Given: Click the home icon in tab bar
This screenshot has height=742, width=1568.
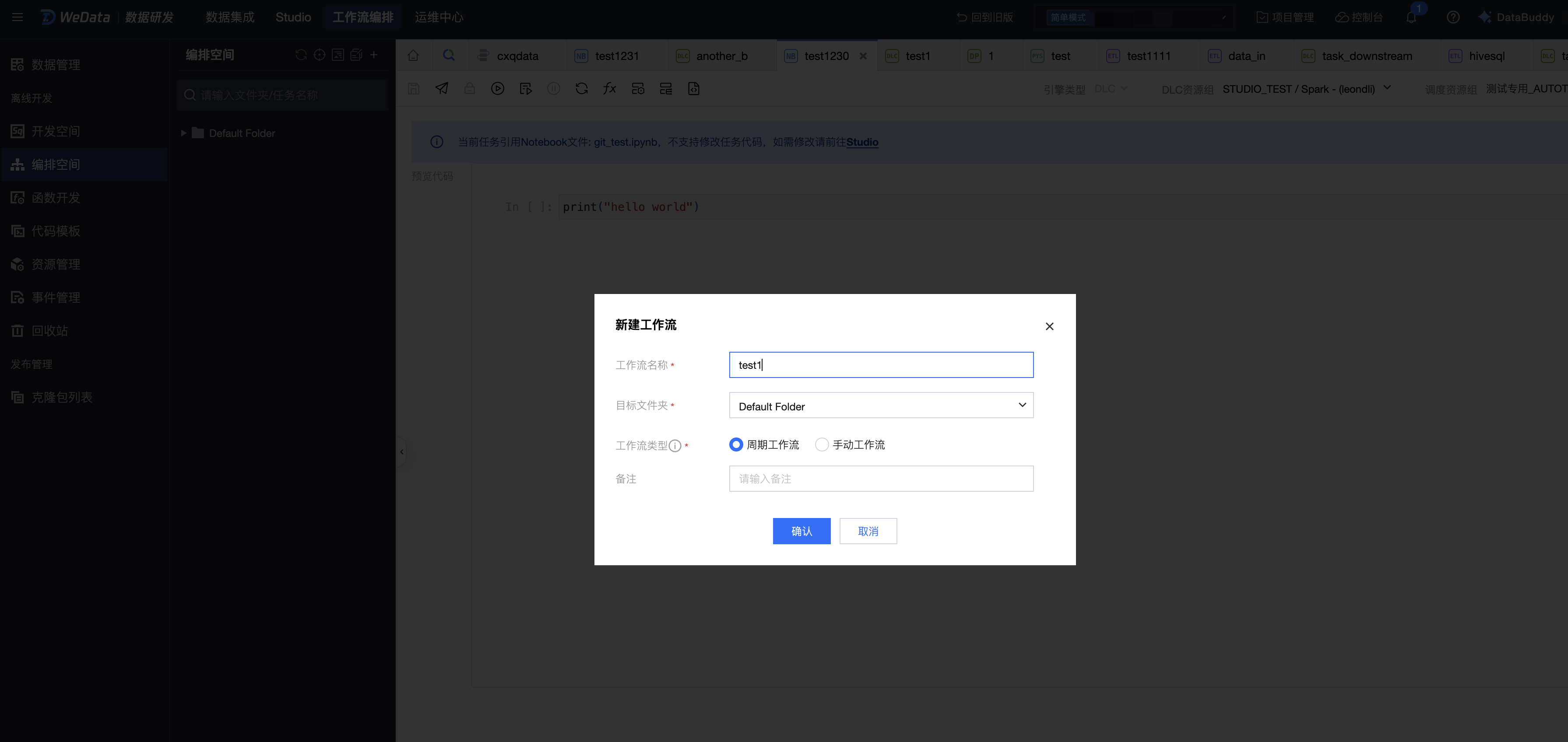Looking at the screenshot, I should tap(413, 56).
